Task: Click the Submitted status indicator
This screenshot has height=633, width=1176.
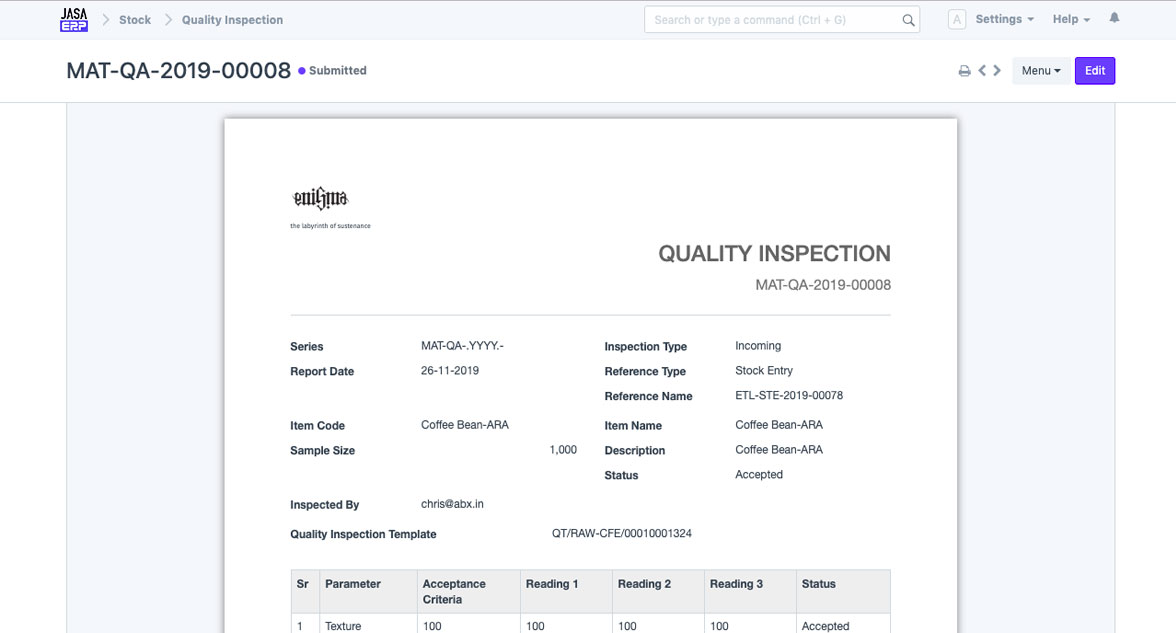Action: pyautogui.click(x=333, y=71)
